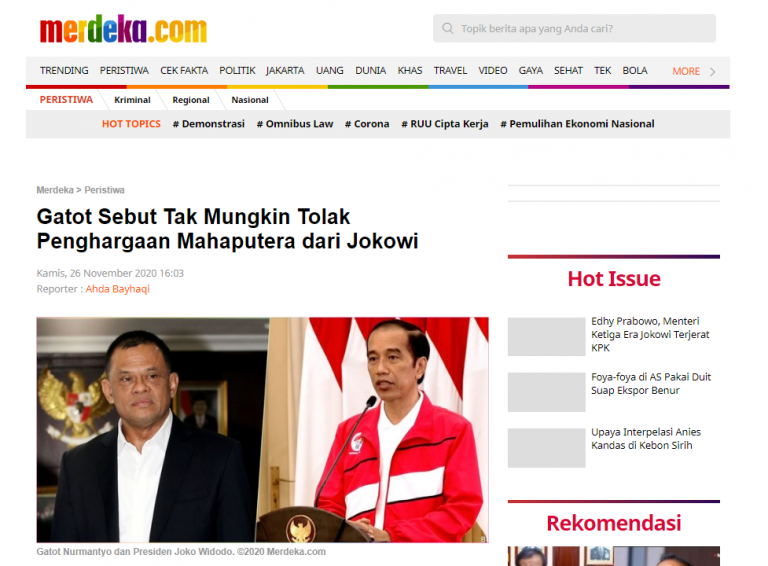This screenshot has height=566, width=768.
Task: Open the merdeka.com logo homepage
Action: pos(123,29)
